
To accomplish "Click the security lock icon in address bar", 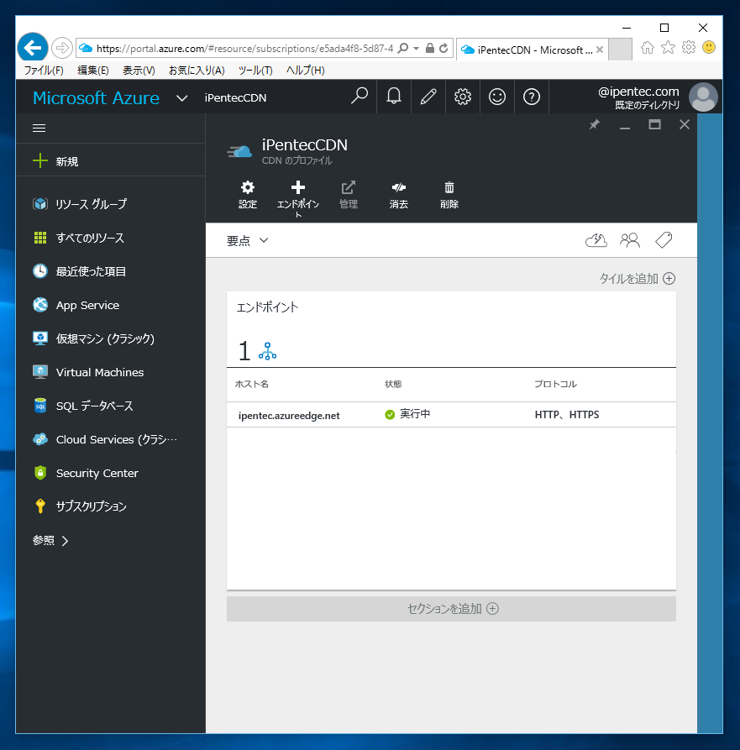I will click(430, 48).
